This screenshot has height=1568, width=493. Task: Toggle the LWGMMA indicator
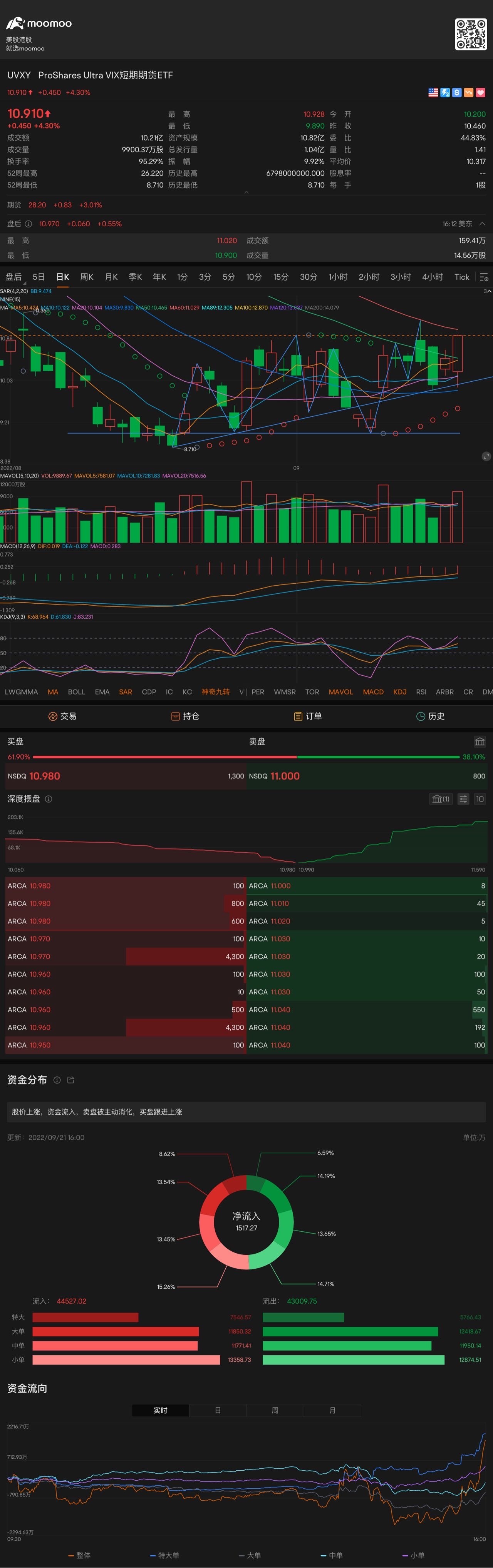click(21, 692)
